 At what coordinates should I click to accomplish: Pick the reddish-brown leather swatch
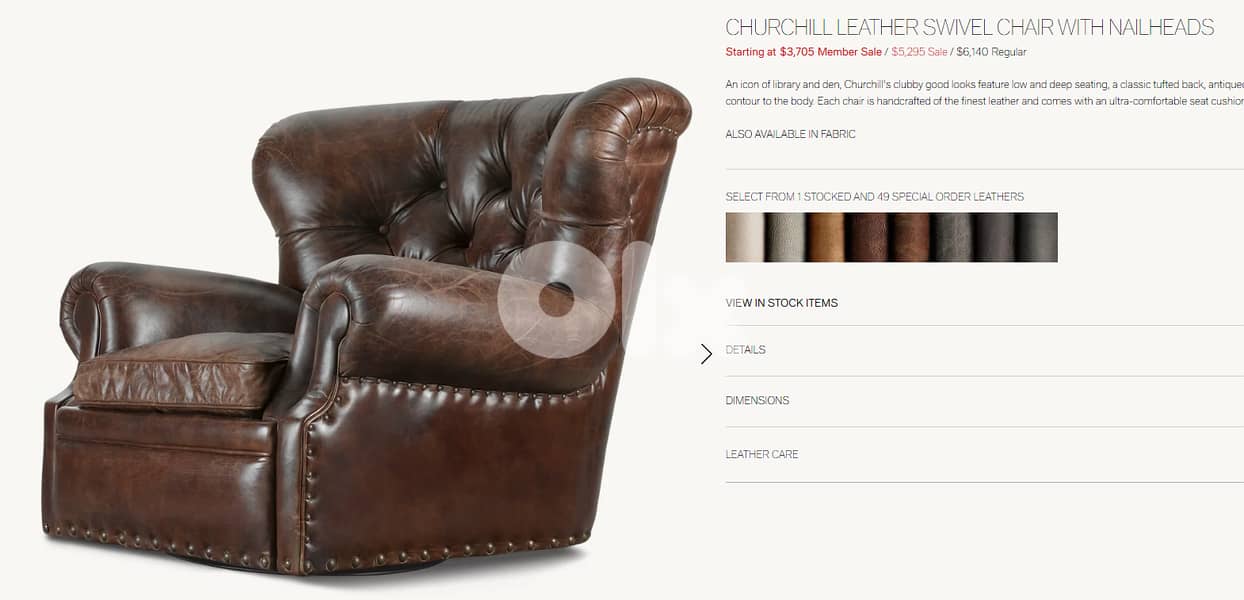pyautogui.click(x=911, y=237)
